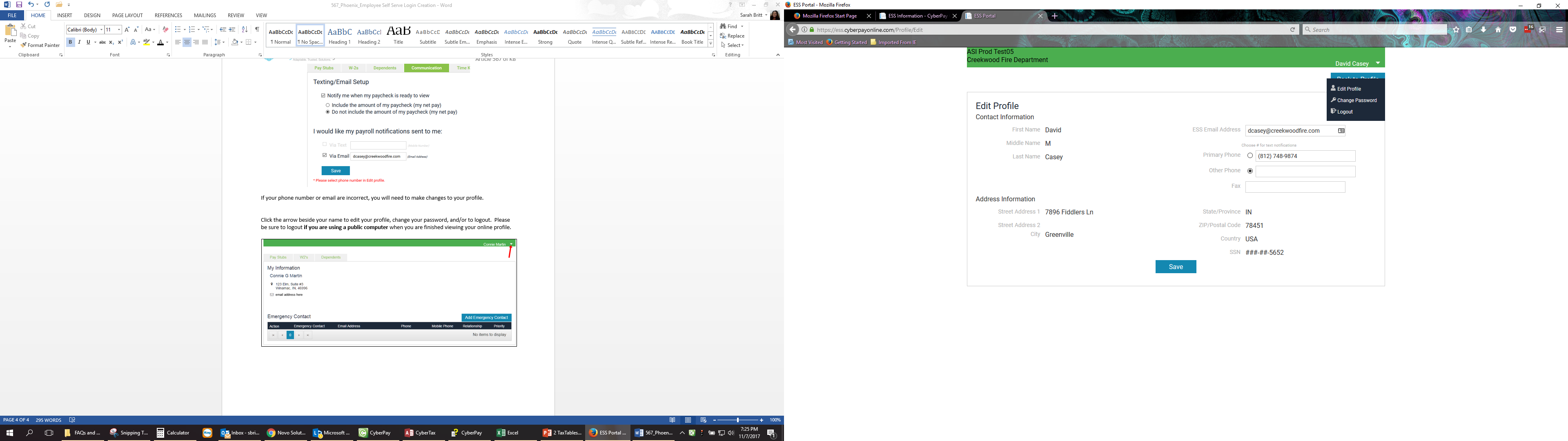Click the Word zoom slider

point(738,420)
